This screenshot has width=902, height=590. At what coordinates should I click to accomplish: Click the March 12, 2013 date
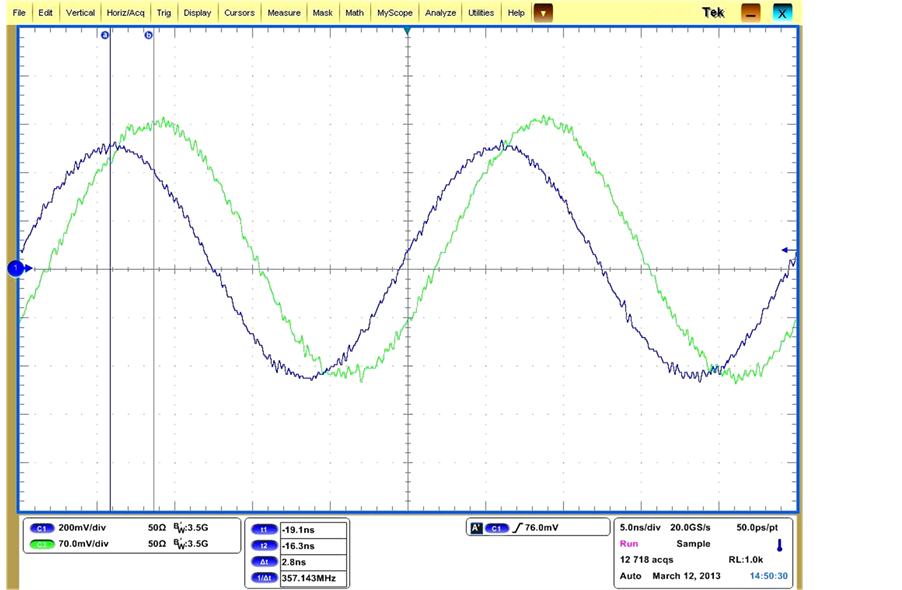pos(686,576)
